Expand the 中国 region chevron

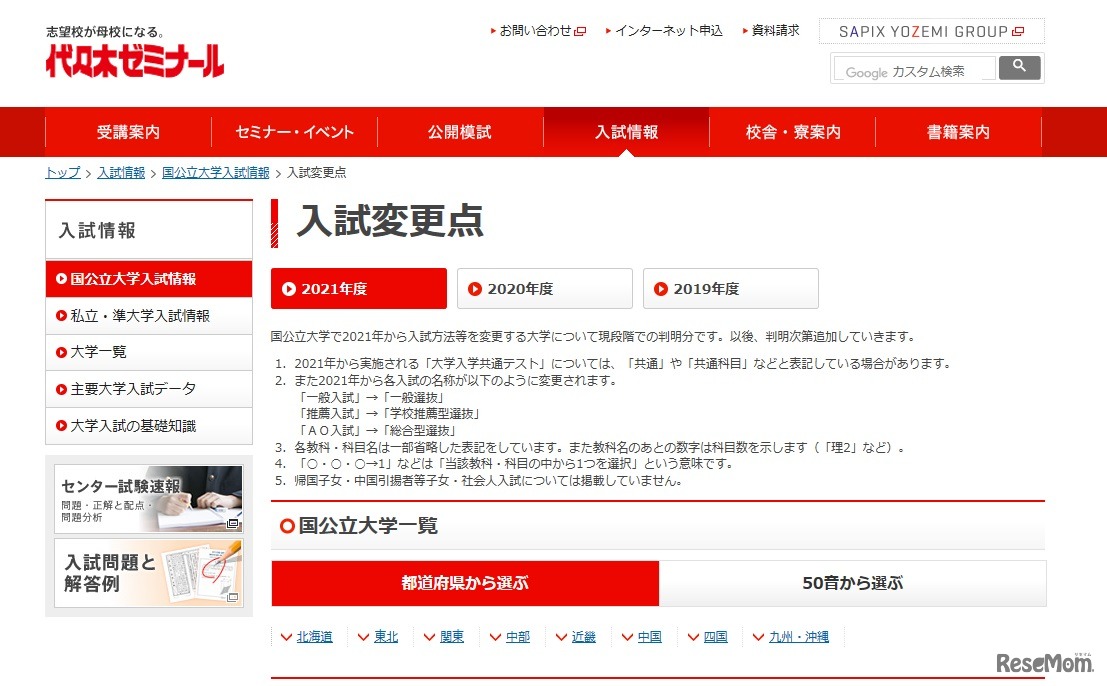tap(628, 636)
